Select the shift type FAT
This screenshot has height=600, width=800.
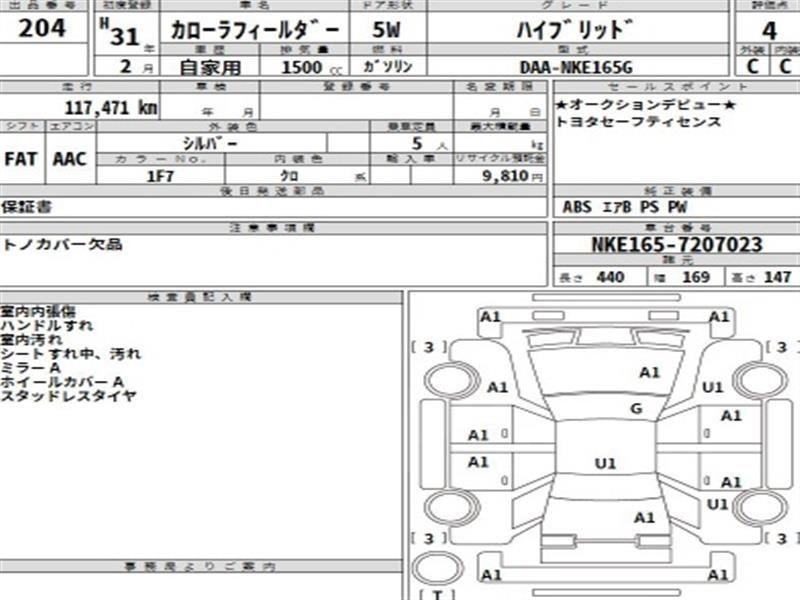20,159
